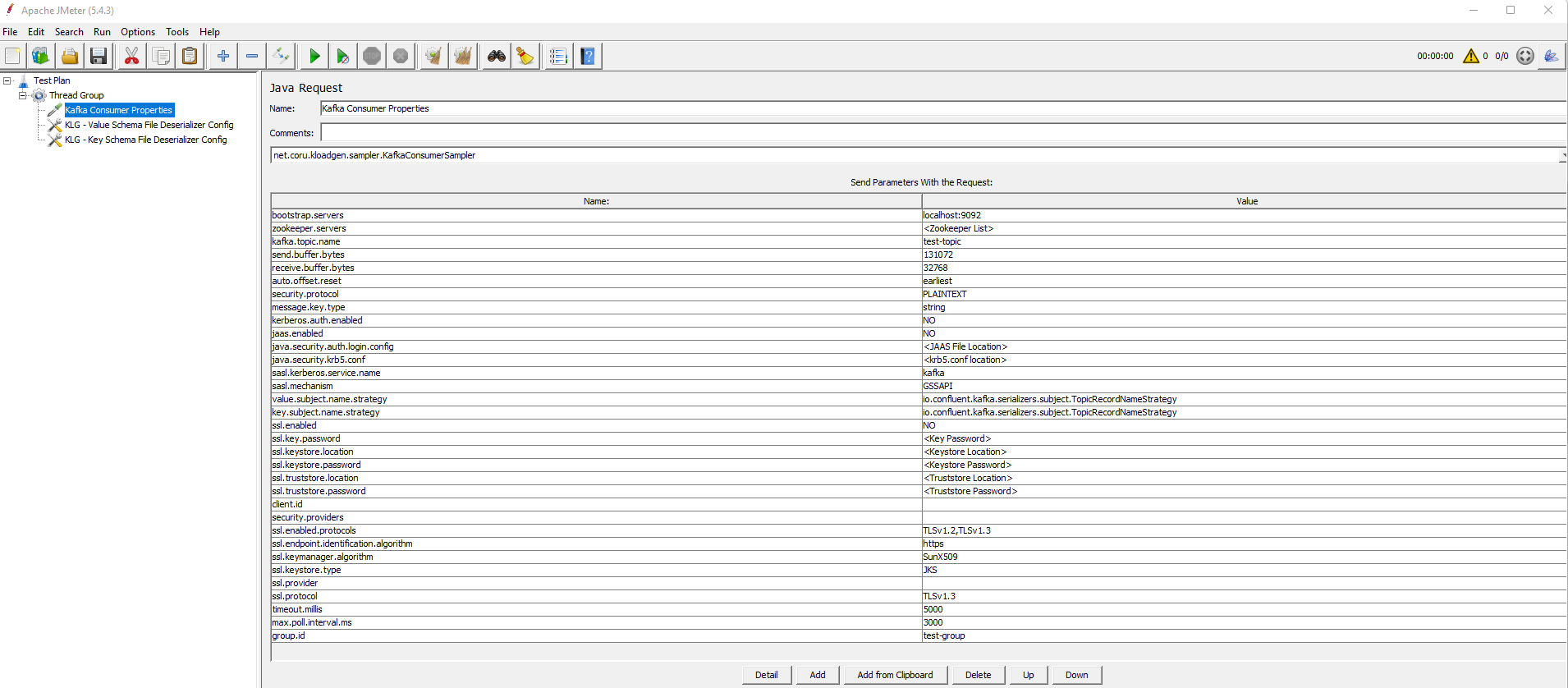The width and height of the screenshot is (1568, 688).
Task: Click the auto.offset.reset name cell
Action: tap(596, 281)
